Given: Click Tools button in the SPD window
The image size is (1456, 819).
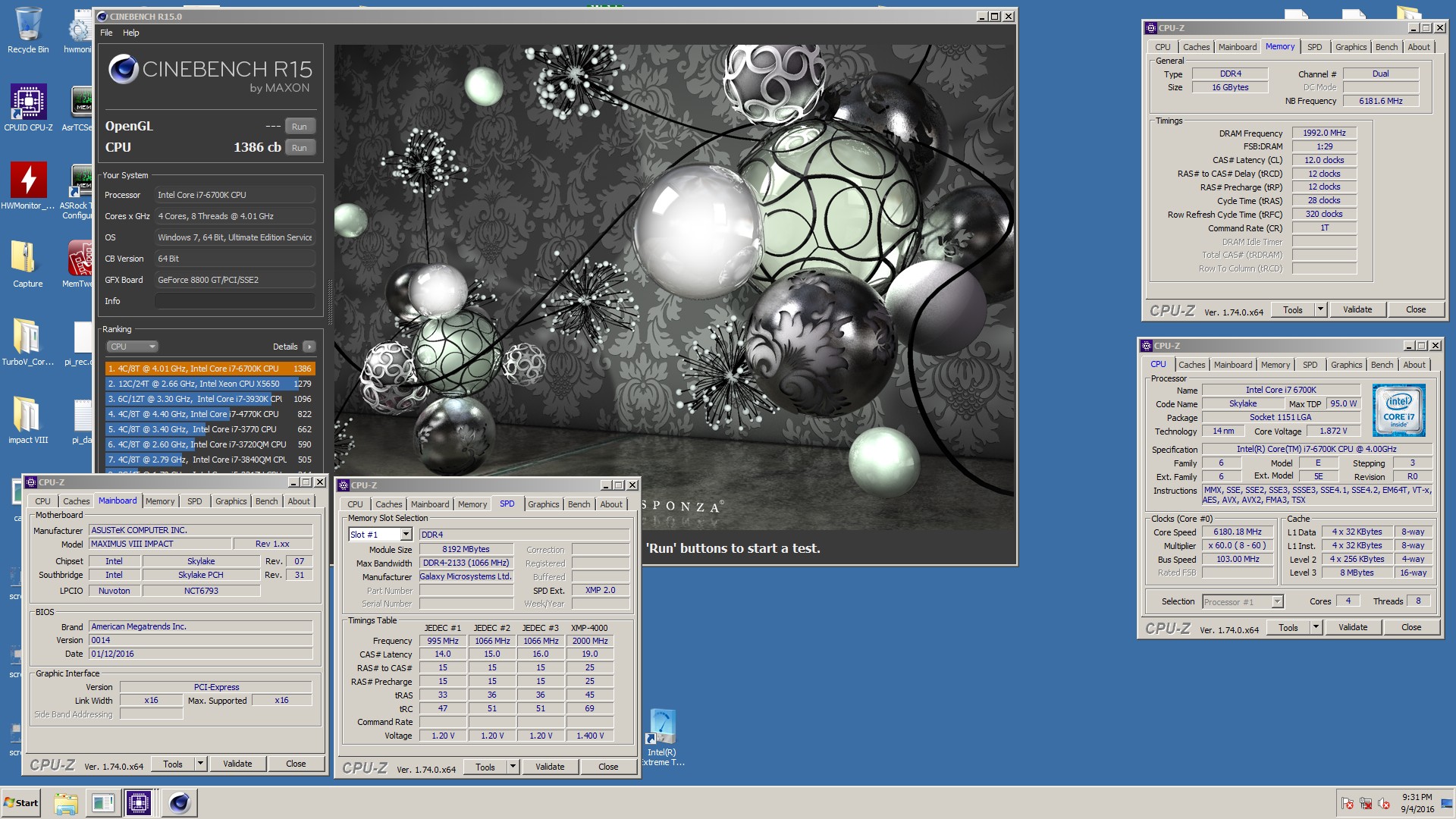Looking at the screenshot, I should tap(485, 767).
